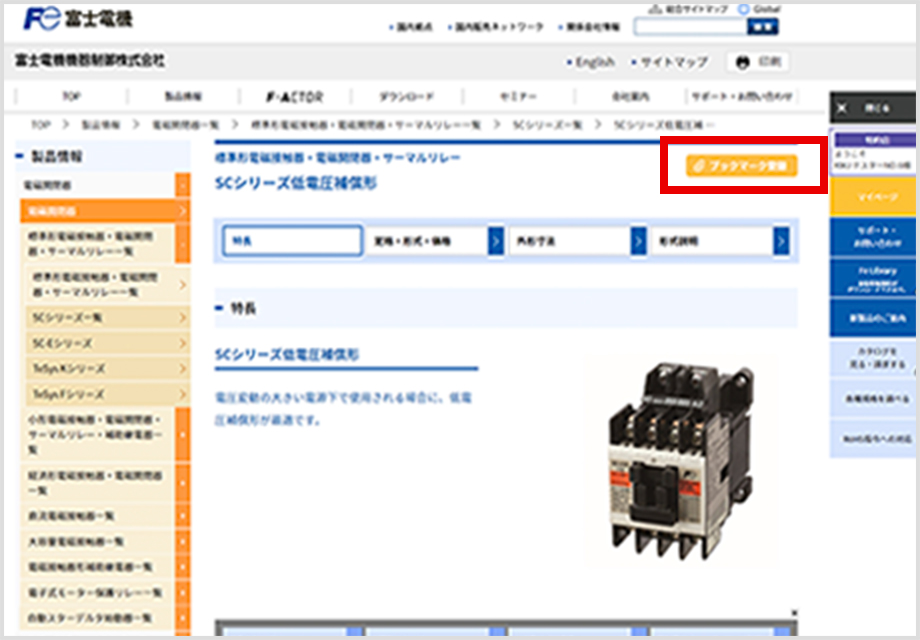
Task: Open 製品情報 in main navigation
Action: (183, 97)
